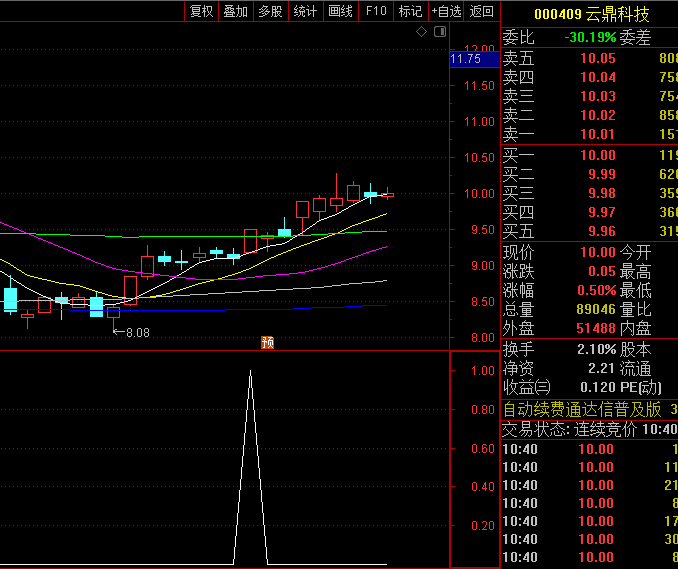Switch to 多股 multi-stock view
The width and height of the screenshot is (678, 569).
pos(270,11)
